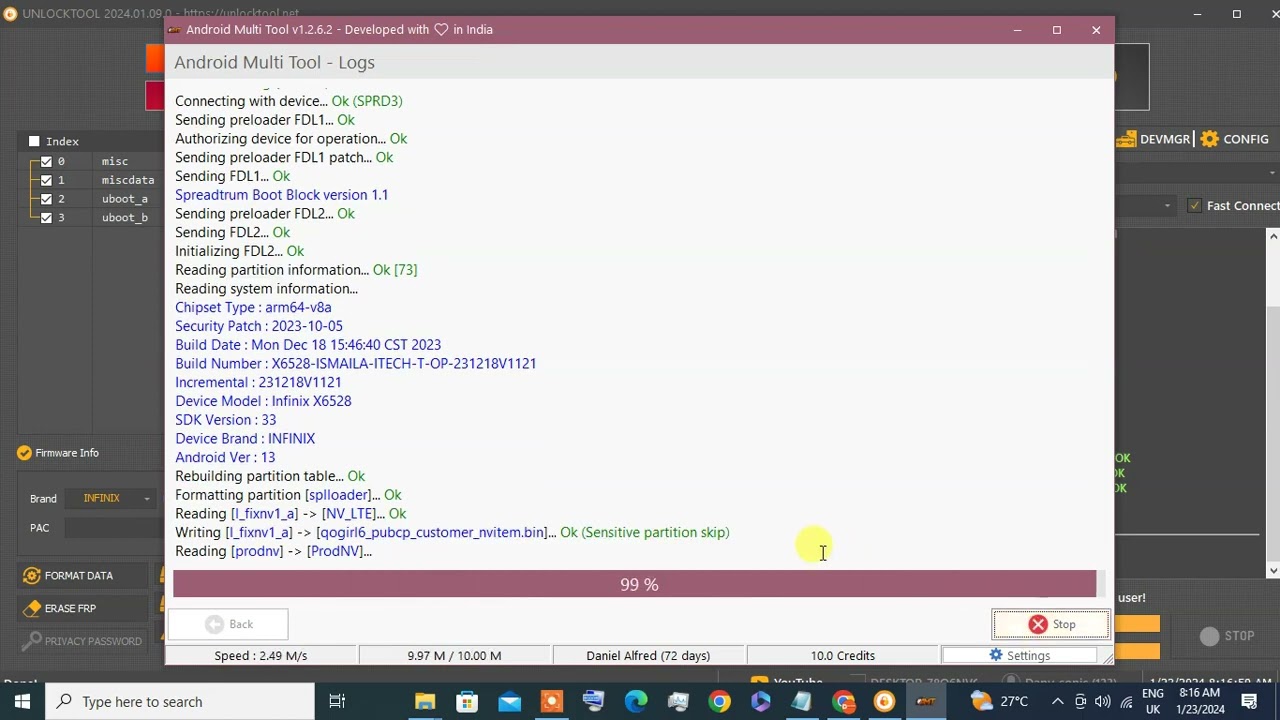
Task: Click the PAC input field
Action: click(111, 528)
